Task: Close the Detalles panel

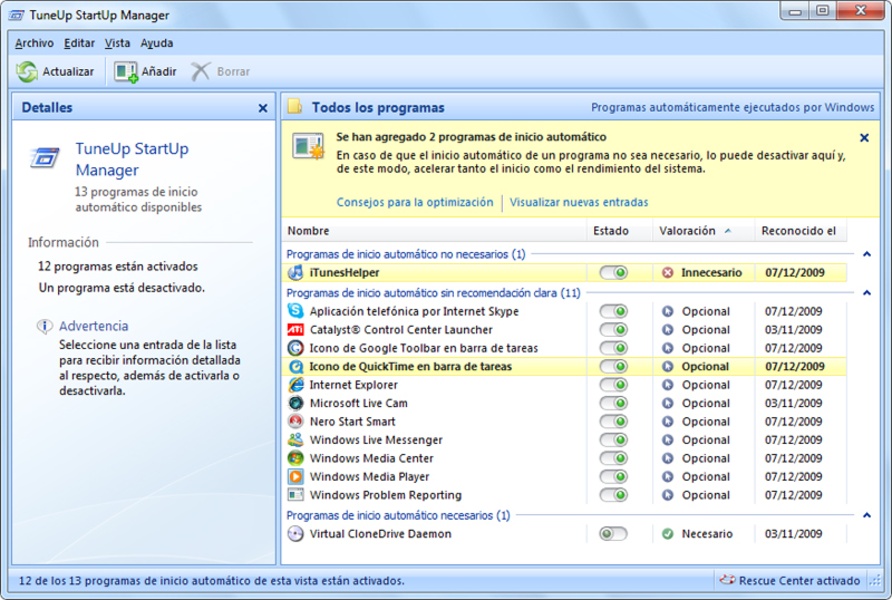Action: tap(263, 108)
